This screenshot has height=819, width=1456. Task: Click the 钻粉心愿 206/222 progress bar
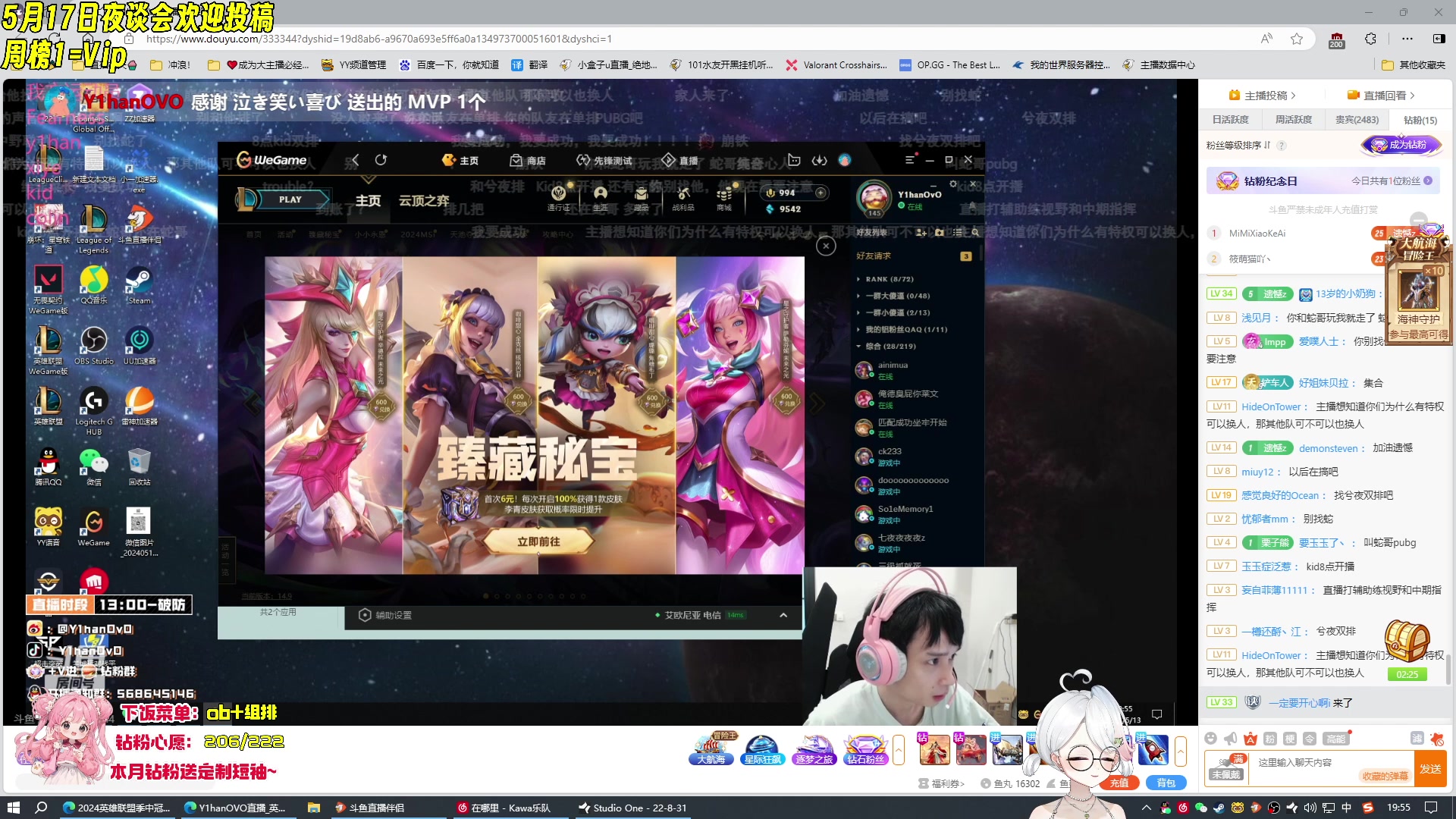click(200, 742)
